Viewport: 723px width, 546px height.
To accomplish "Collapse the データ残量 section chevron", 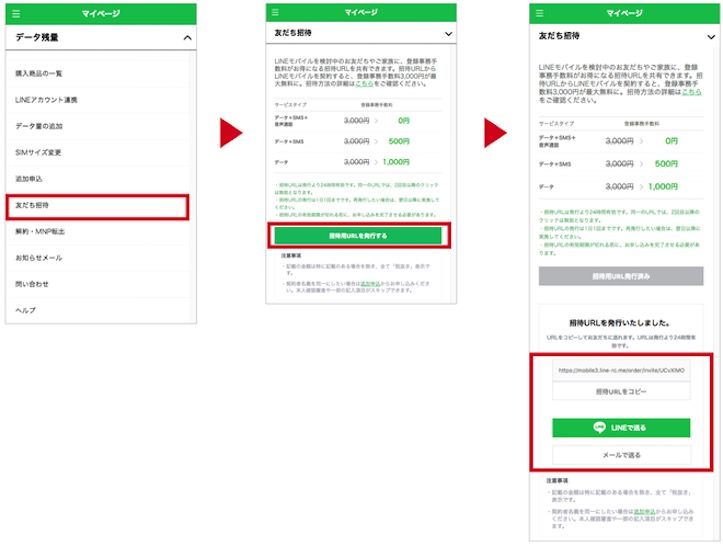I will pyautogui.click(x=186, y=38).
